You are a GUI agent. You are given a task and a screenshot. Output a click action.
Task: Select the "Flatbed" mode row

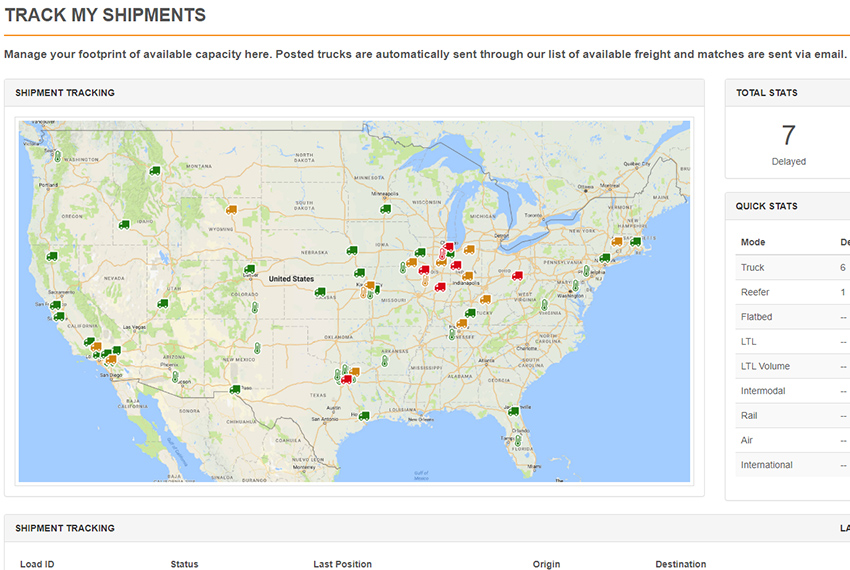pyautogui.click(x=793, y=317)
